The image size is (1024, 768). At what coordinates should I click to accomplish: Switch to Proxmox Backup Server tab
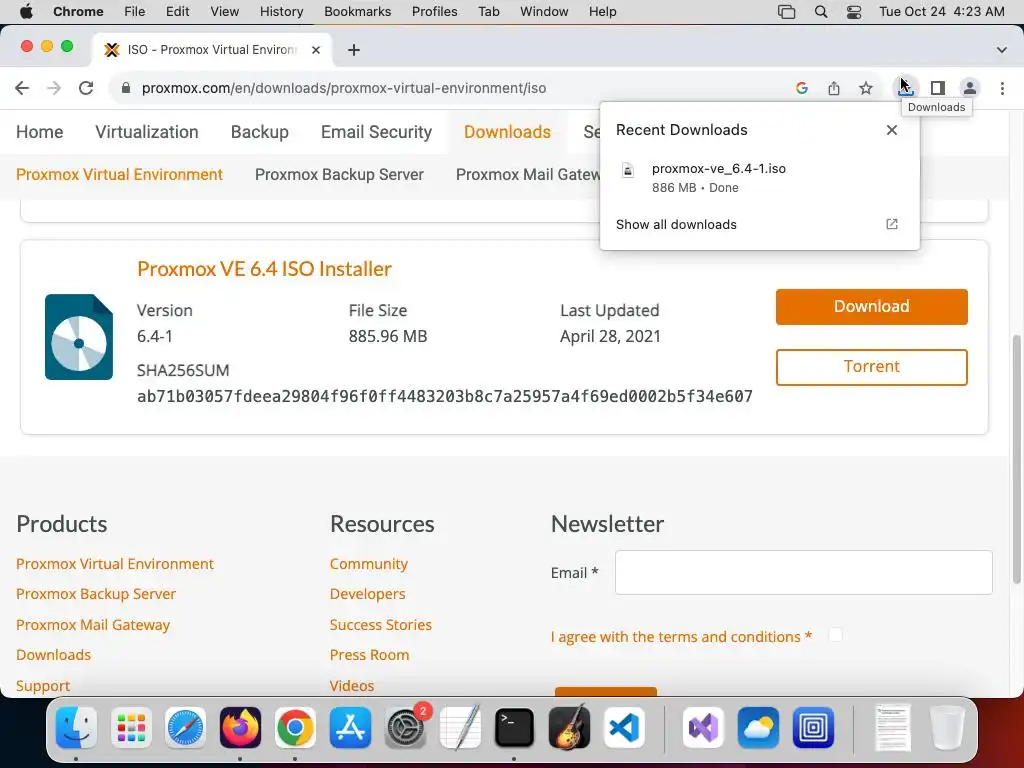coord(339,174)
